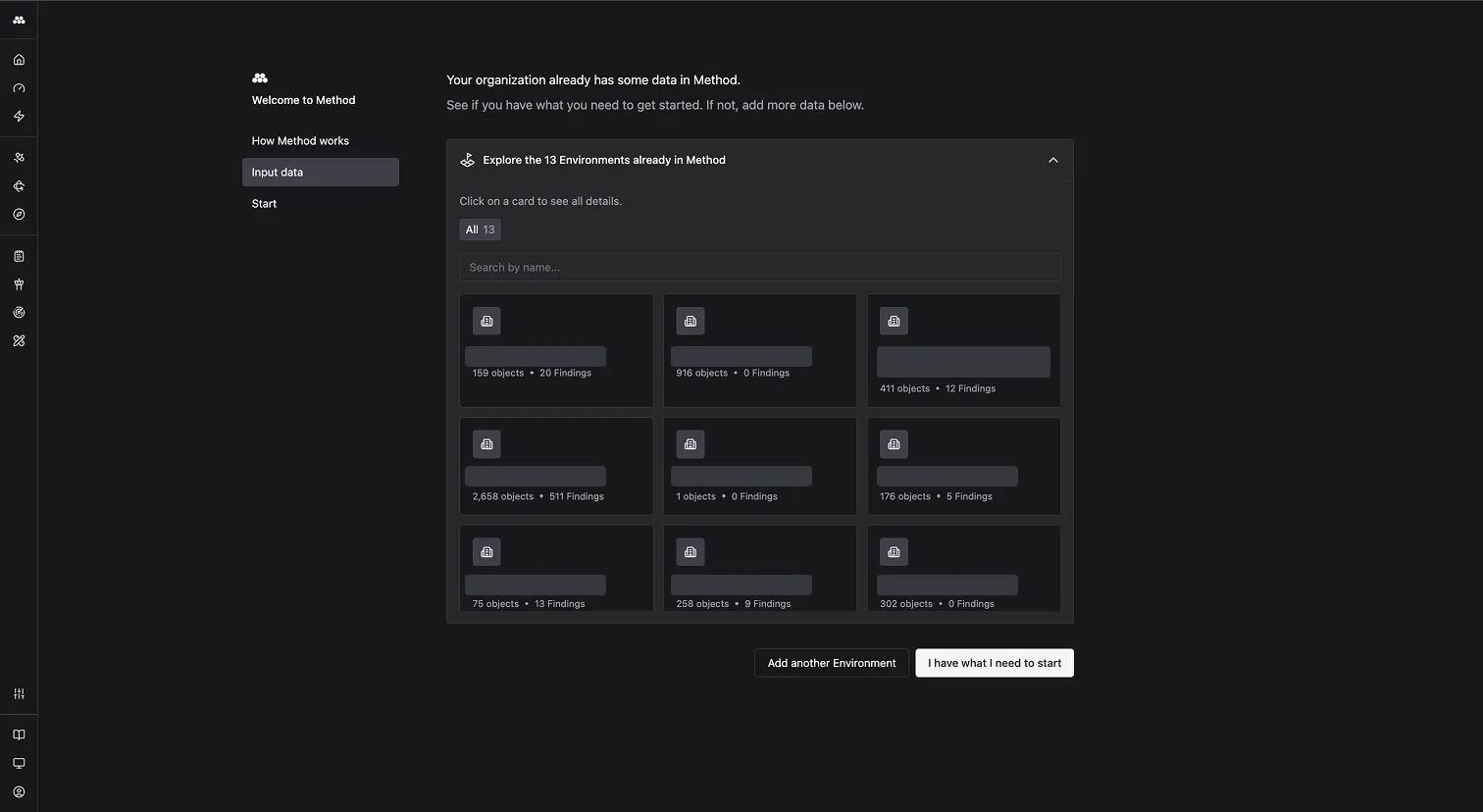
Task: Open the card with 411 objects, 12 Findings
Action: (964, 350)
